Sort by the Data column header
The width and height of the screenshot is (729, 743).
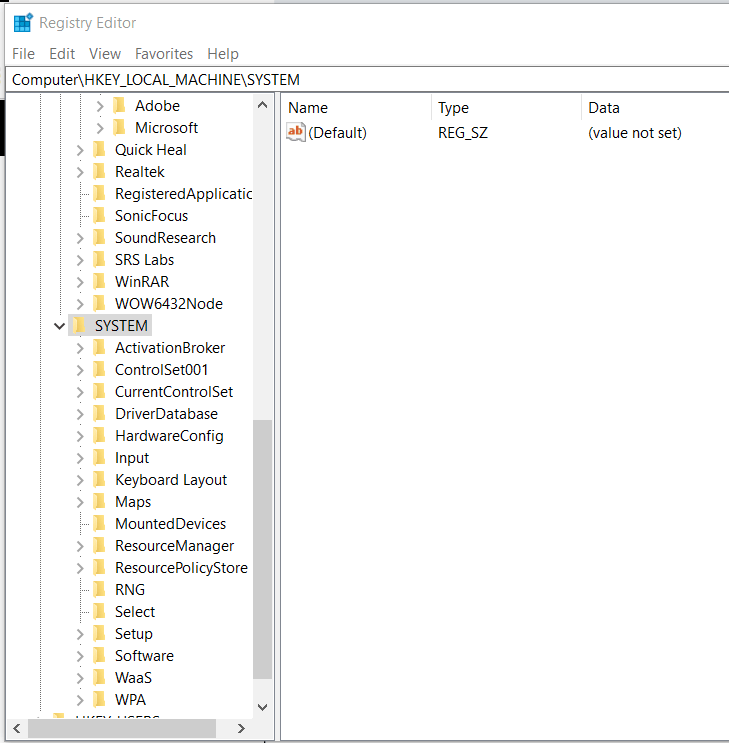(656, 108)
